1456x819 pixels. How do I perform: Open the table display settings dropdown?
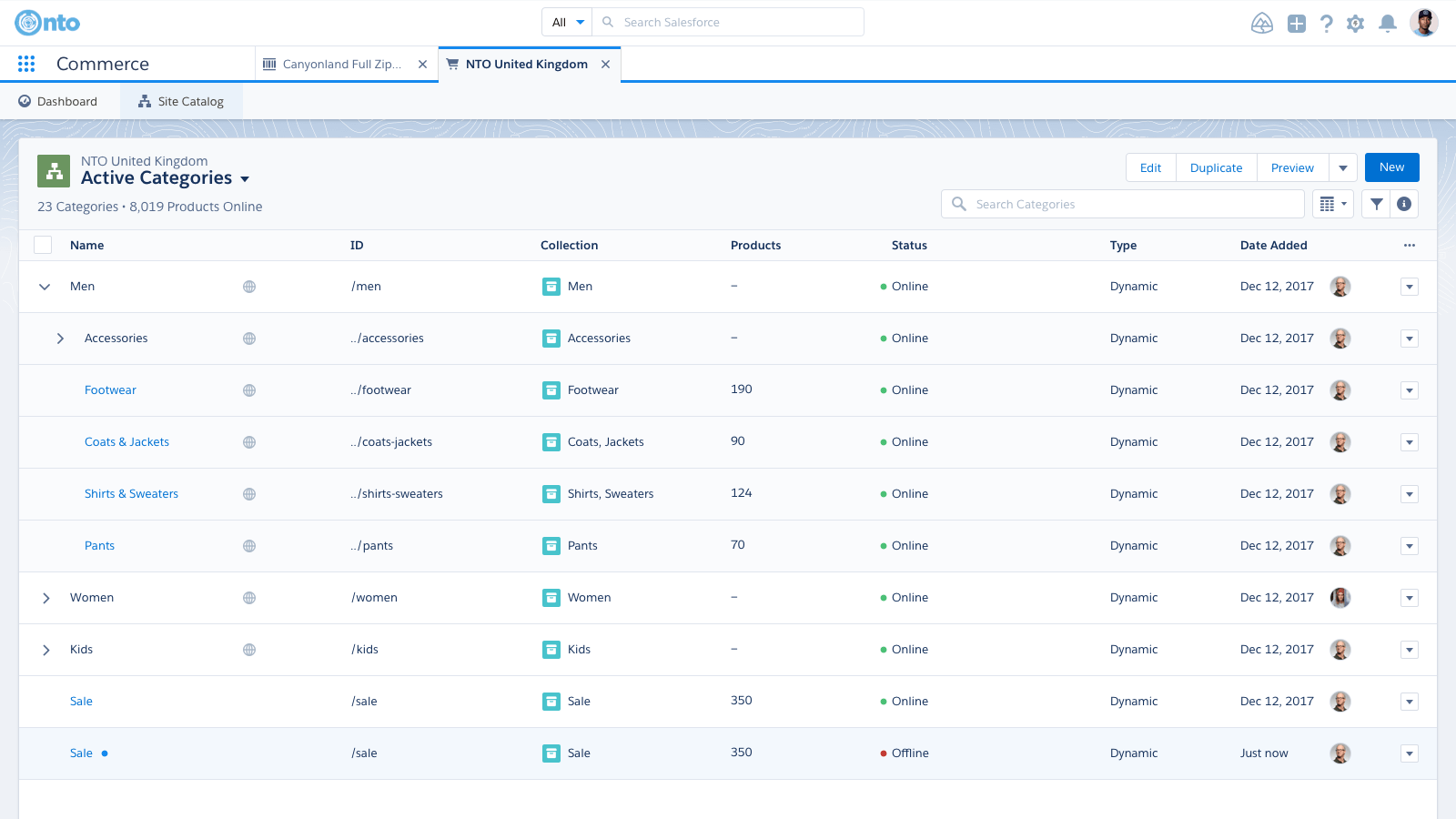pos(1332,204)
